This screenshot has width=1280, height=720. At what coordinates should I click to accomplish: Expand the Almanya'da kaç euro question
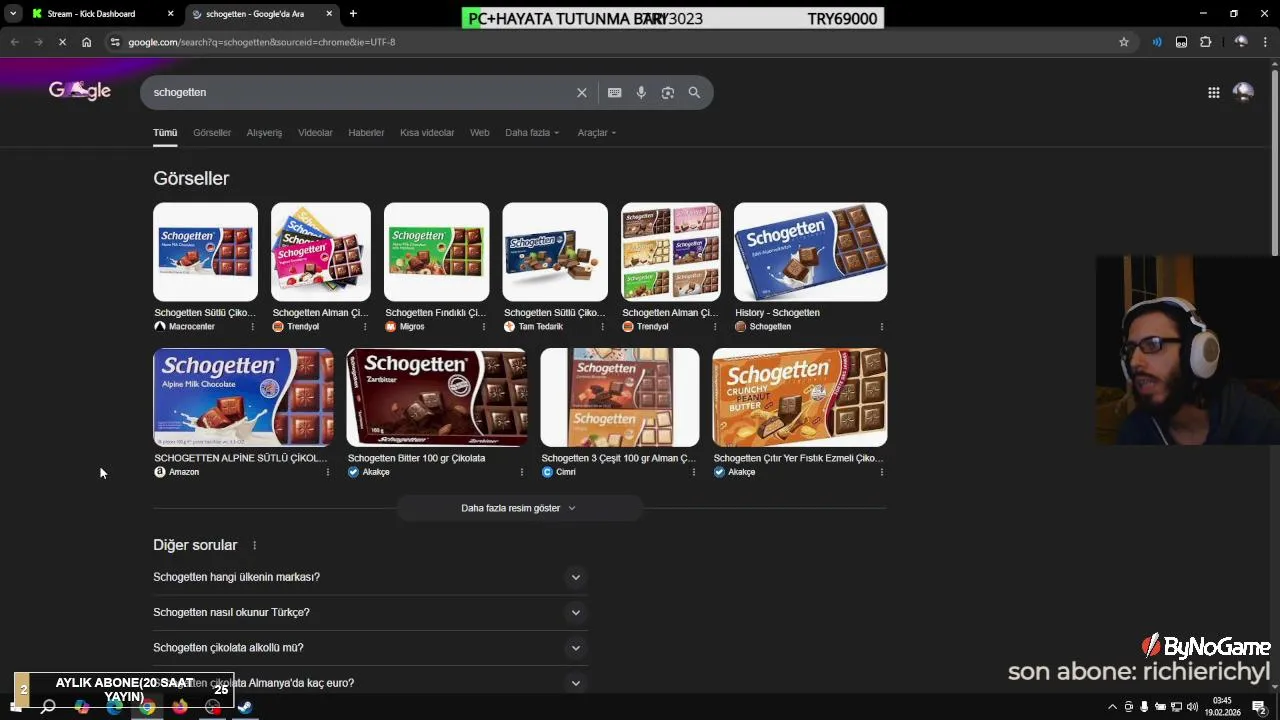pyautogui.click(x=370, y=683)
